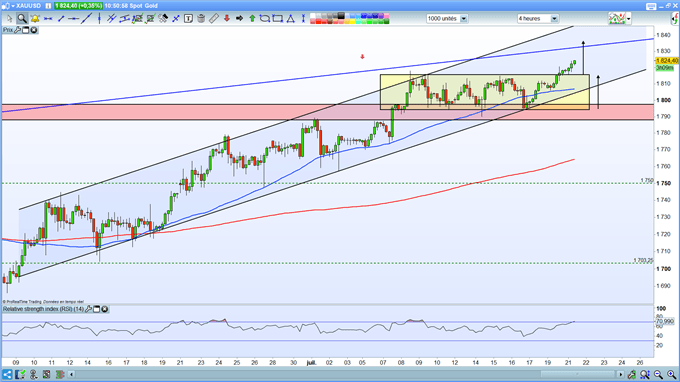Pick the yellow color swatch

point(352,21)
